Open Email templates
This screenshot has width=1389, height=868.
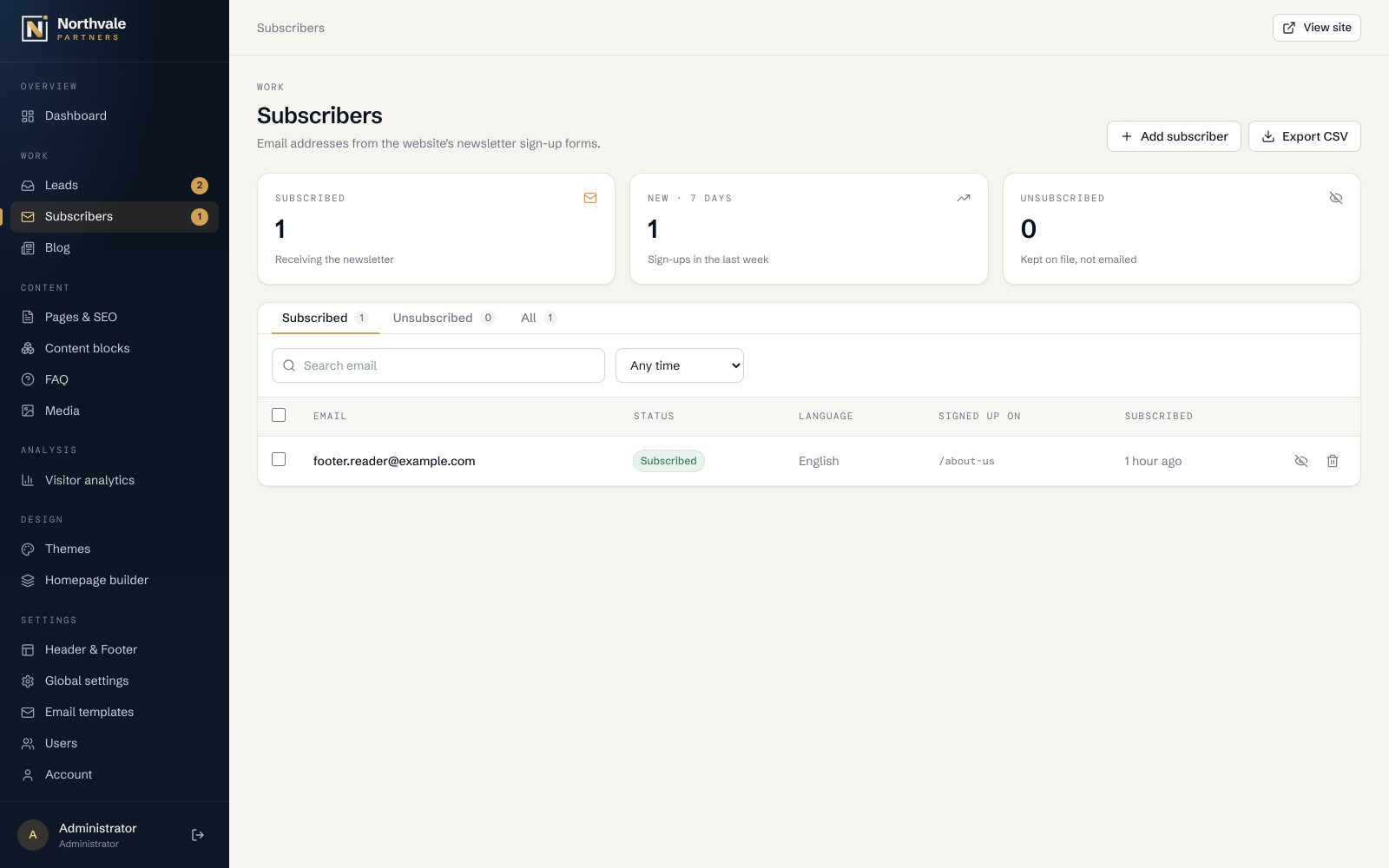point(115,713)
